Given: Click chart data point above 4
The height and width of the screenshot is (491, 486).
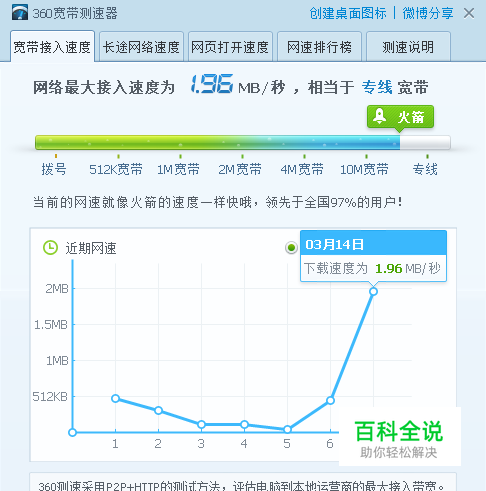Looking at the screenshot, I should click(244, 424).
